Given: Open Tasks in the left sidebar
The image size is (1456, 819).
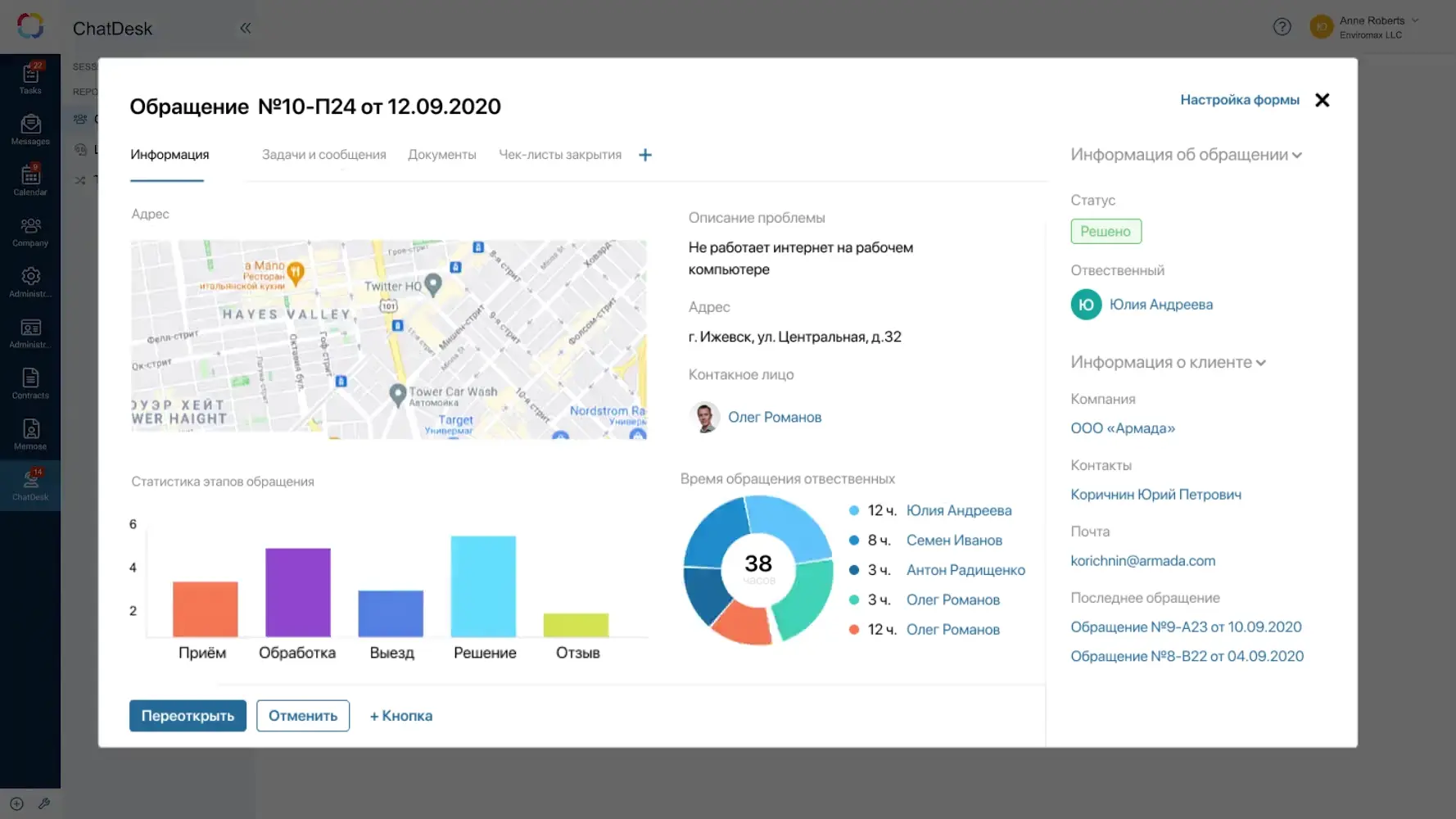Looking at the screenshot, I should click(30, 79).
